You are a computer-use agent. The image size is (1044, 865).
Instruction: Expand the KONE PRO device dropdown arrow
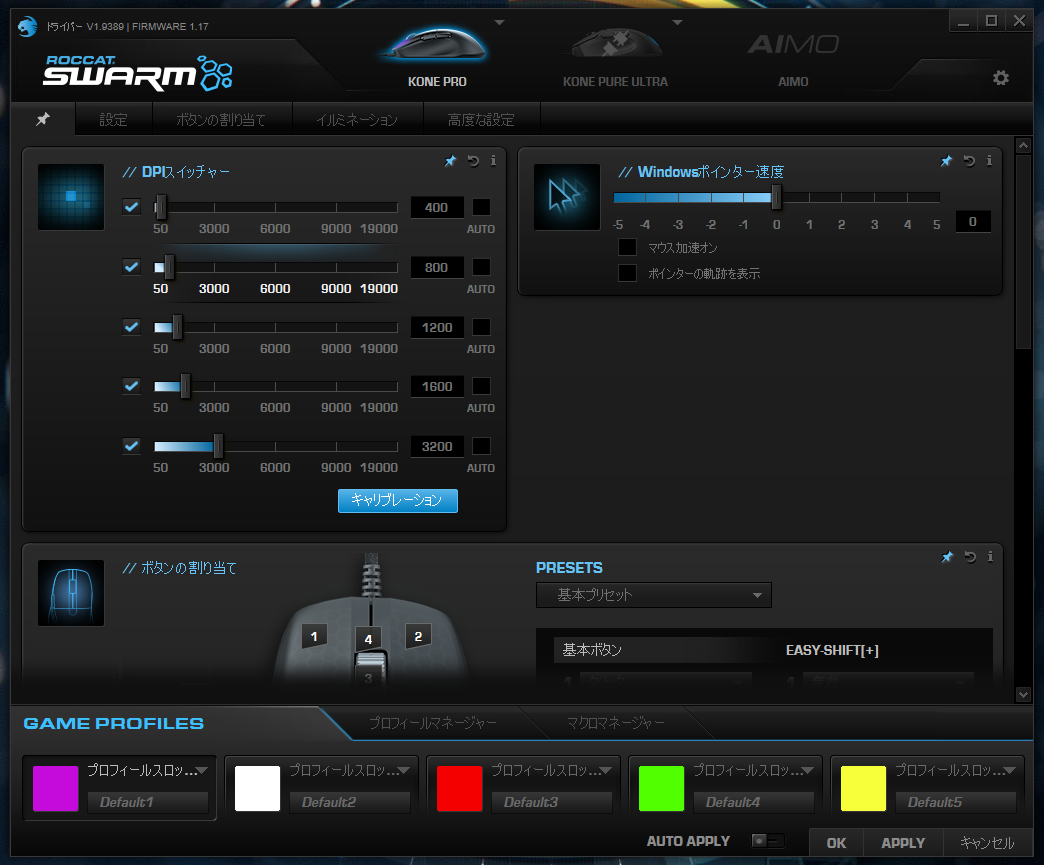pos(499,23)
